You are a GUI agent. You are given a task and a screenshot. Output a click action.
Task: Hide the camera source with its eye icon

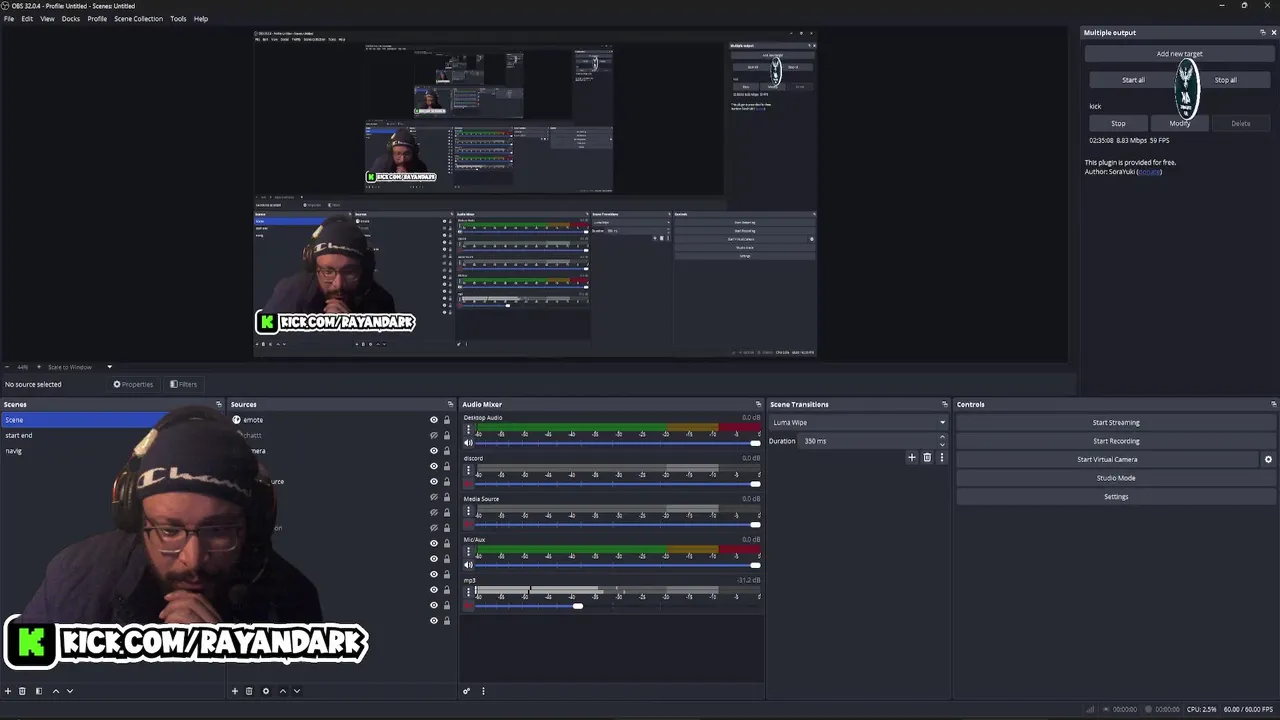[434, 451]
